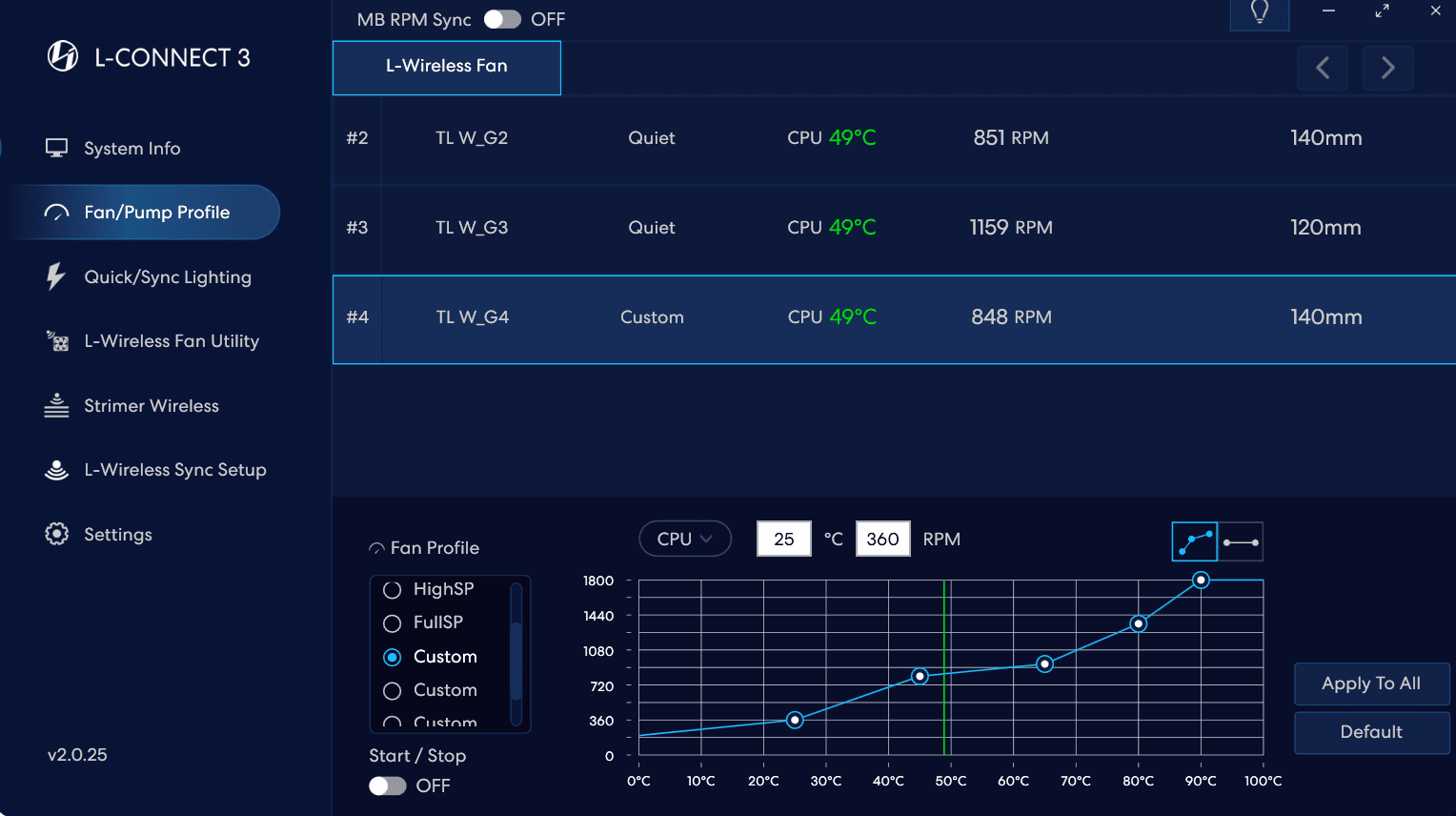Select the curve point at 65°C

tap(1044, 663)
